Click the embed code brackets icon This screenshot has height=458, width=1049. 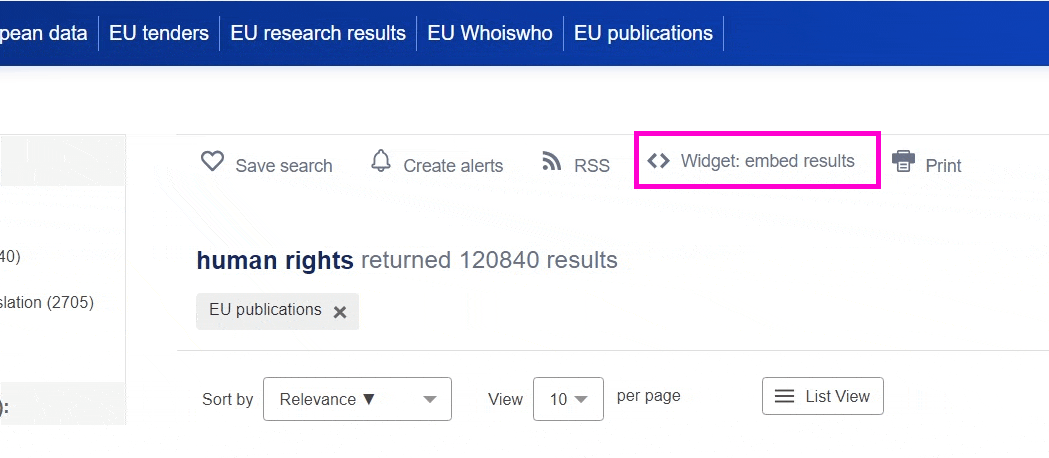(x=658, y=161)
